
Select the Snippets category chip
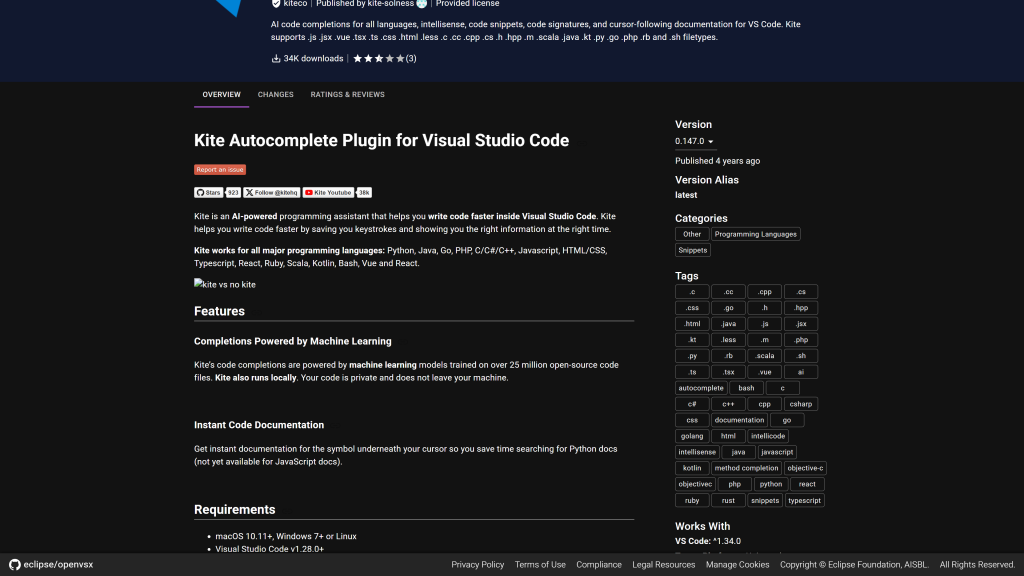(693, 250)
